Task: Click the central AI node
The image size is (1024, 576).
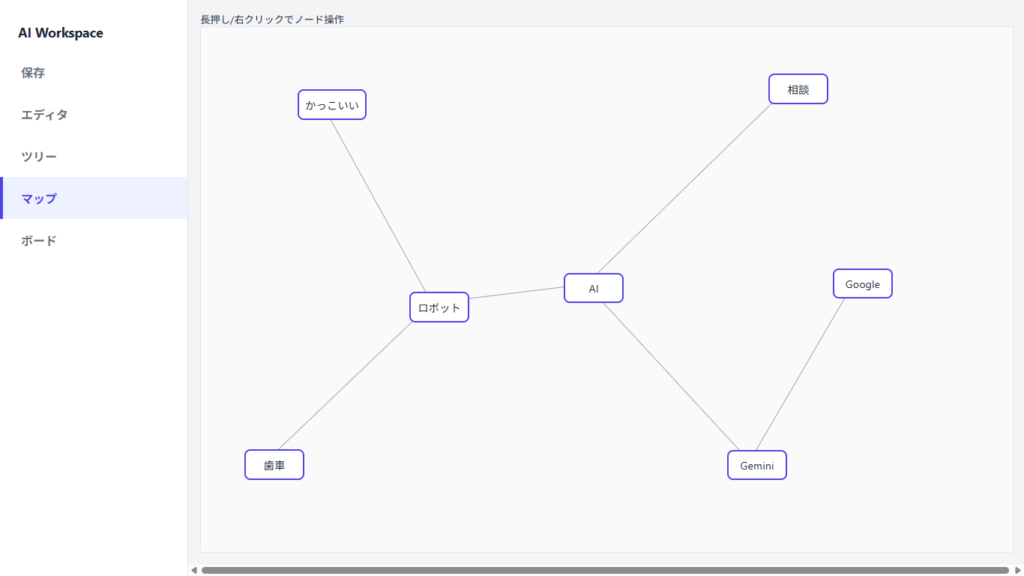Action: [593, 288]
